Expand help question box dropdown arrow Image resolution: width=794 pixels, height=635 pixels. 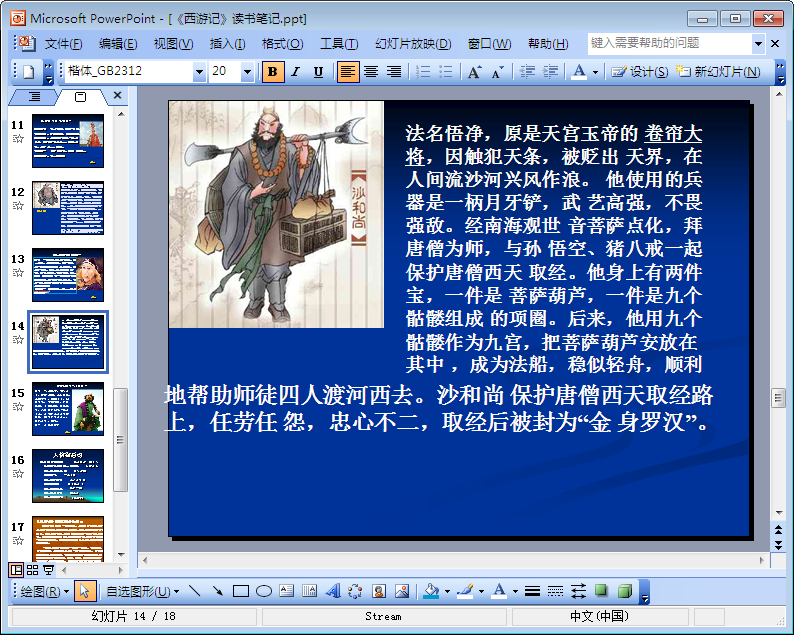tap(758, 44)
